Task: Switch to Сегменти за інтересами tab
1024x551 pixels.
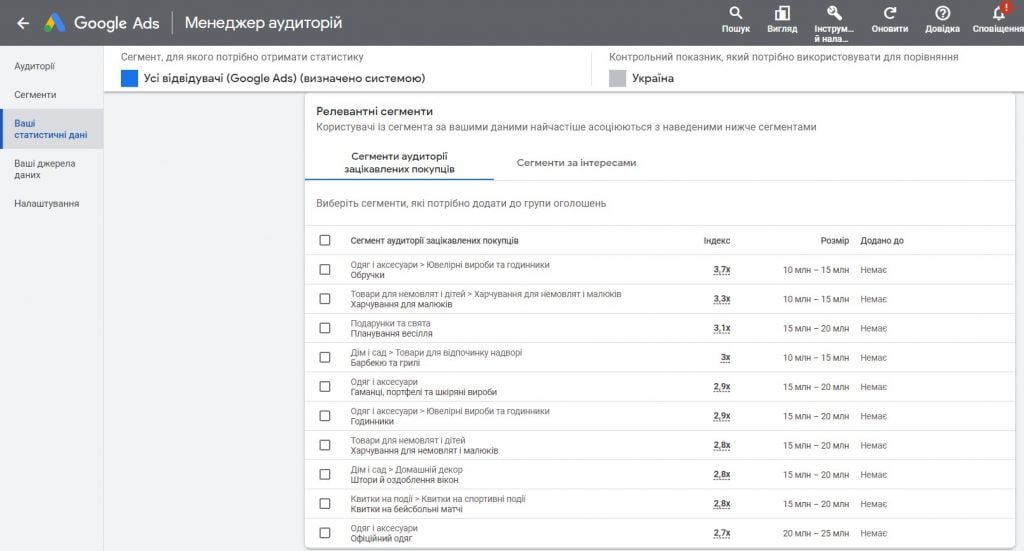Action: 576,162
